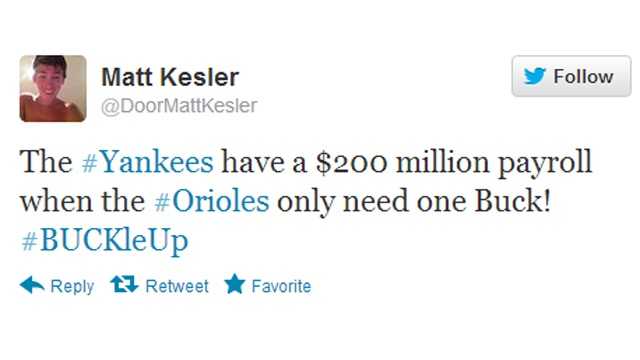Image resolution: width=640 pixels, height=360 pixels.
Task: Click the Matt Kesler display name
Action: pos(170,77)
